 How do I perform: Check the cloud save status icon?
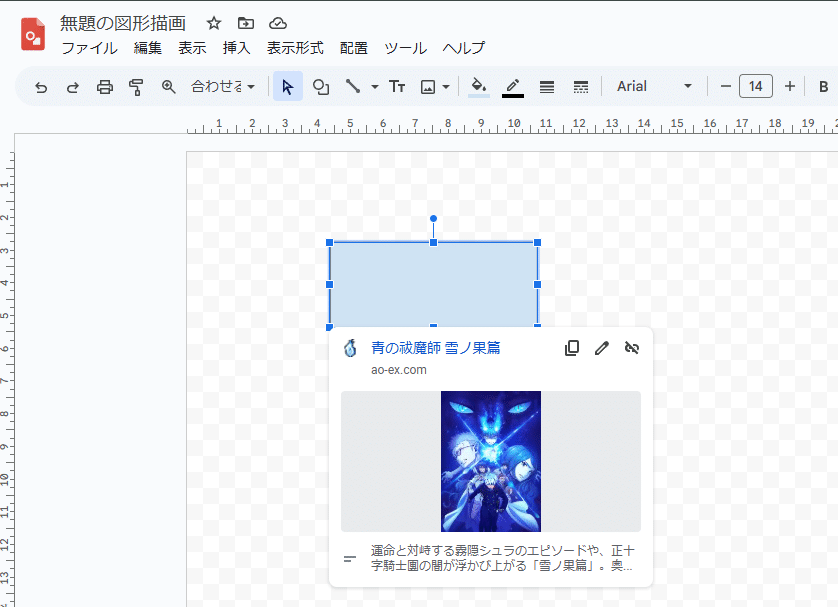278,23
